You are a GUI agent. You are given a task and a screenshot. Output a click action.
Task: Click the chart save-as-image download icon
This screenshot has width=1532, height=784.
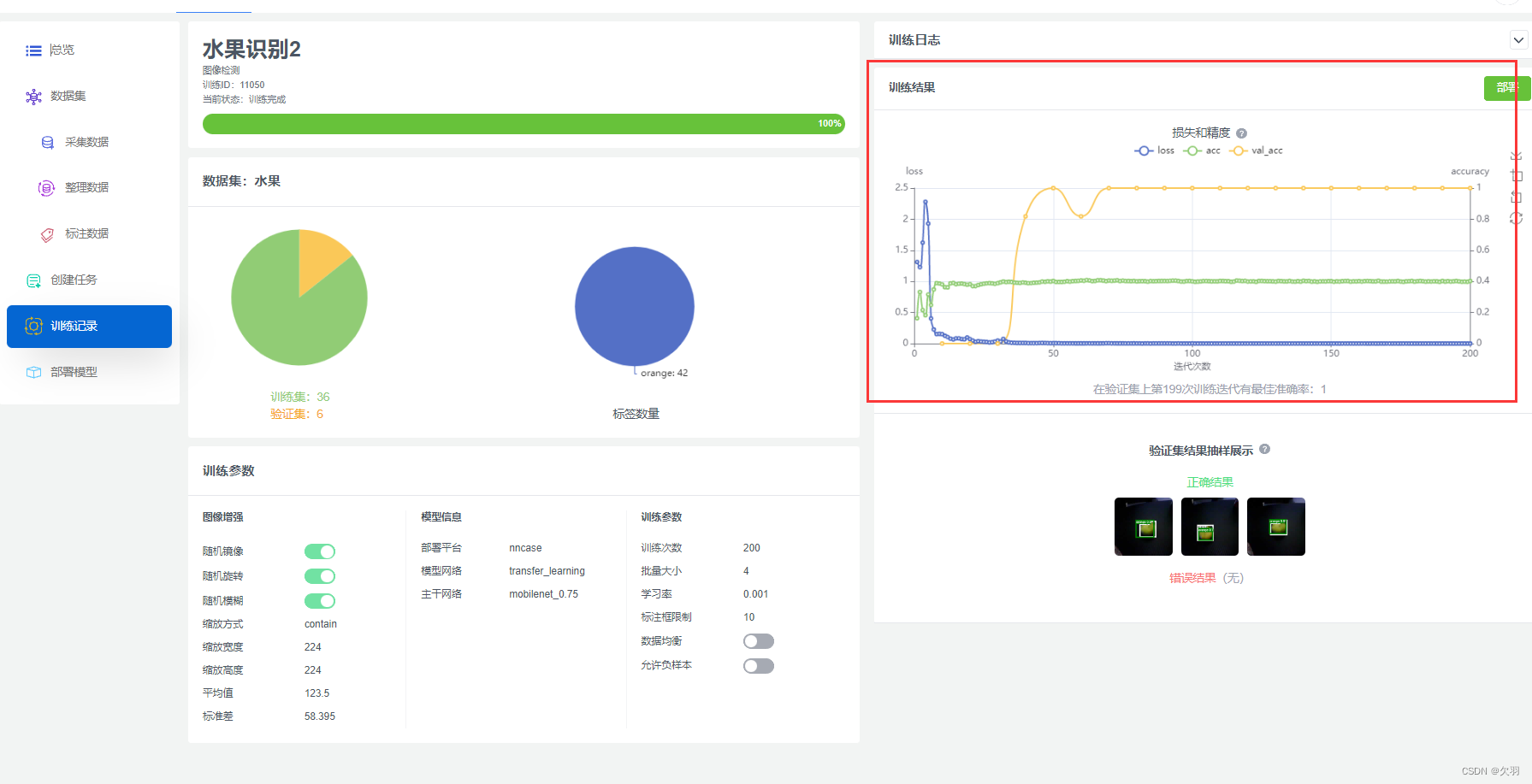click(x=1516, y=156)
